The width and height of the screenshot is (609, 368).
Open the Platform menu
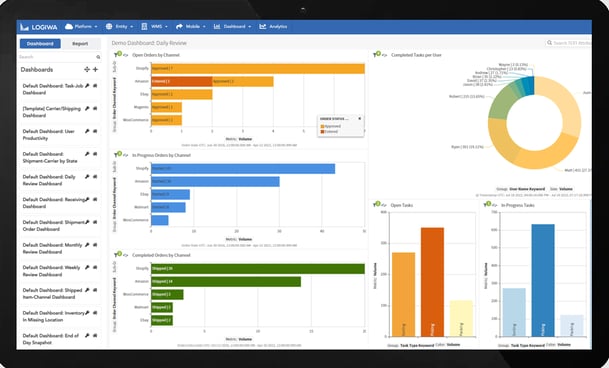click(81, 26)
